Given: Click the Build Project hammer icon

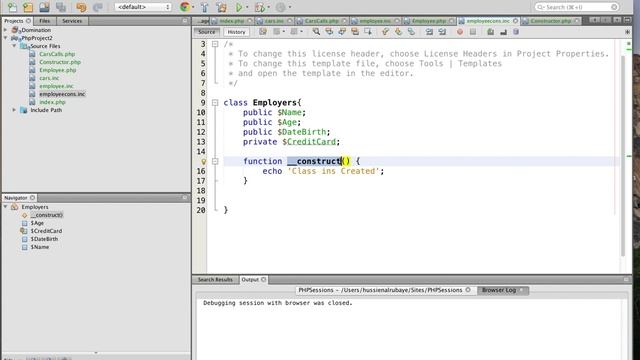Looking at the screenshot, I should 204,7.
